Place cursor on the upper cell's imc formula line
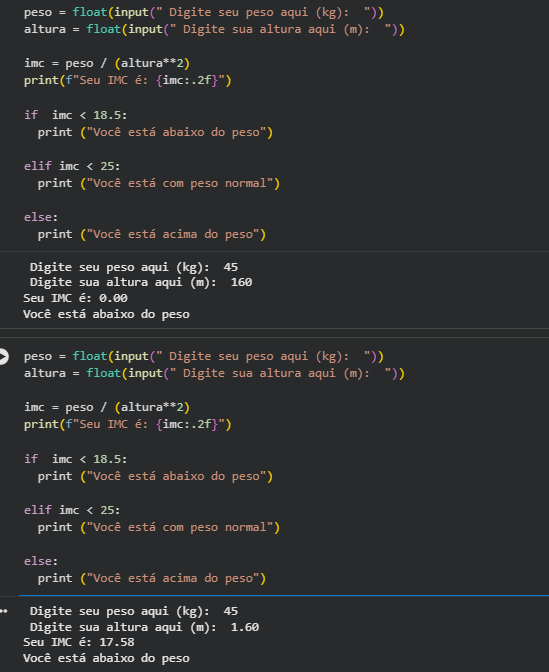This screenshot has height=672, width=549. click(x=107, y=63)
